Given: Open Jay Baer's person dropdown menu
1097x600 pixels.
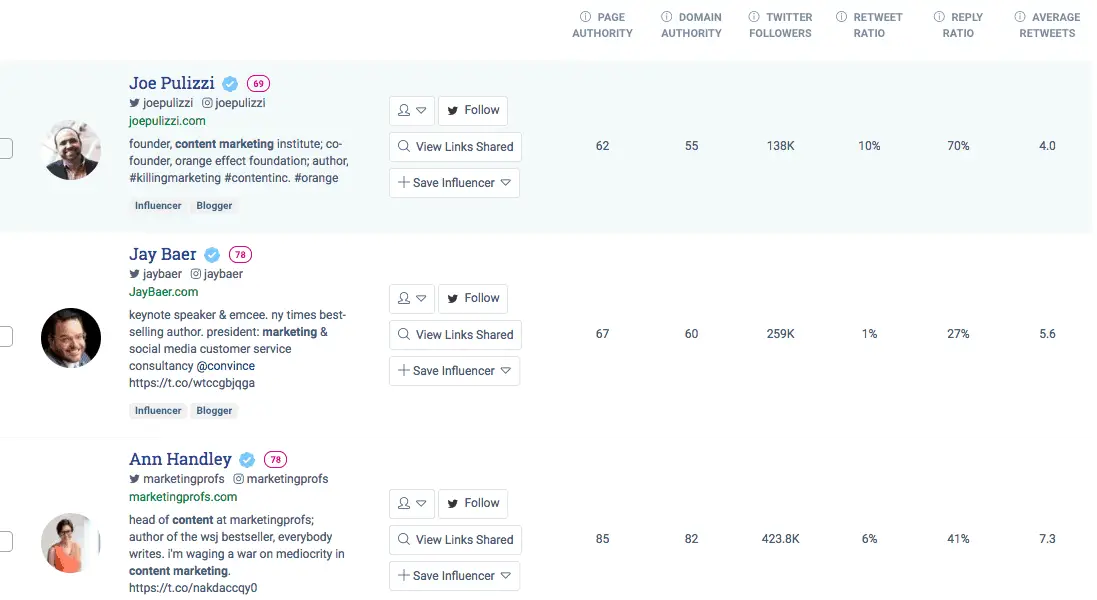Looking at the screenshot, I should pos(412,299).
